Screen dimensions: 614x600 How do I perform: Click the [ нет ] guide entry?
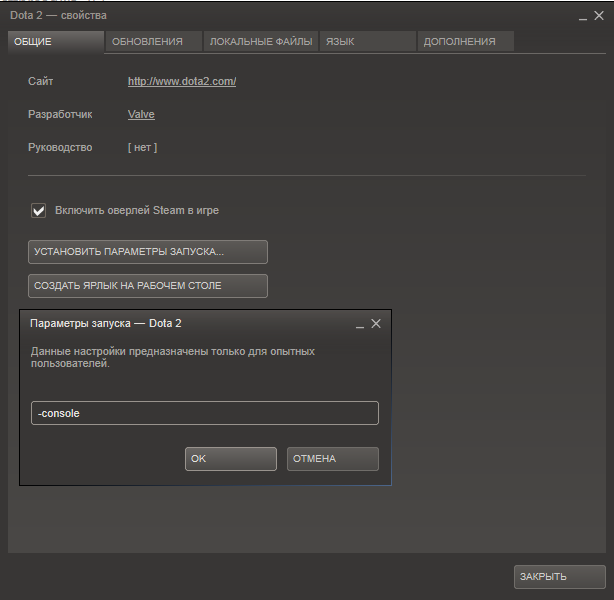(x=142, y=148)
